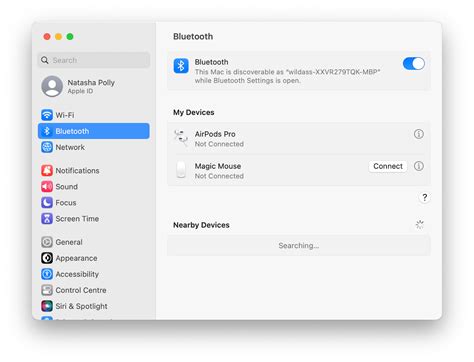The height and width of the screenshot is (362, 474).
Task: Minimize the window with yellow button
Action: click(58, 37)
